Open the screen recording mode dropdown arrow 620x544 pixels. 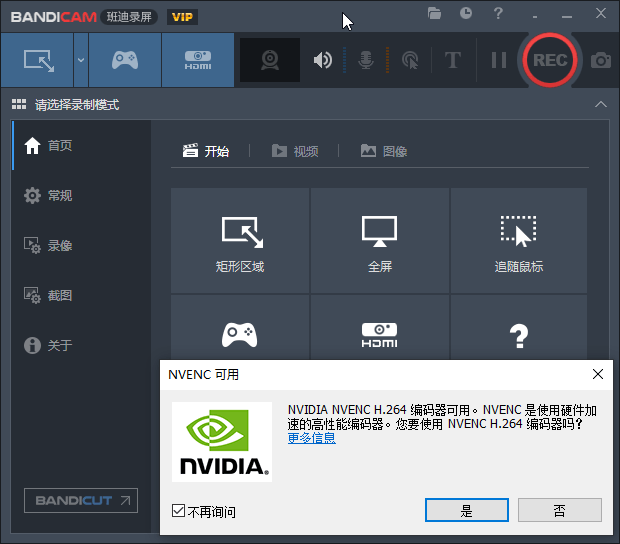(81, 60)
